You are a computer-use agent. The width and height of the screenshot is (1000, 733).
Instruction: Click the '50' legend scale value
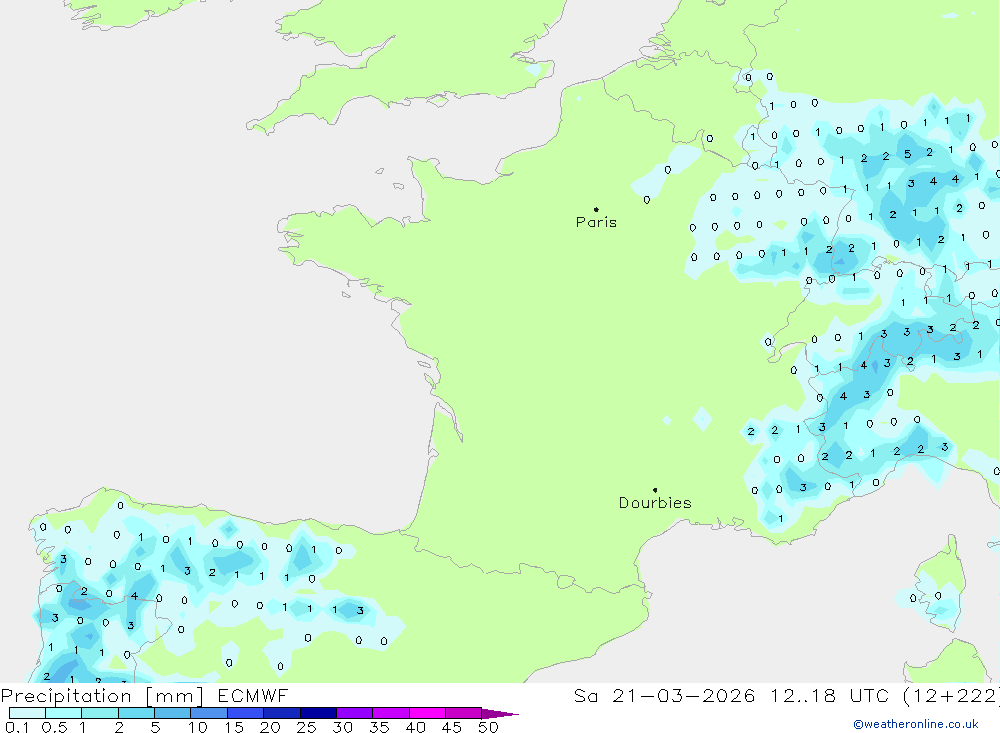pyautogui.click(x=488, y=727)
